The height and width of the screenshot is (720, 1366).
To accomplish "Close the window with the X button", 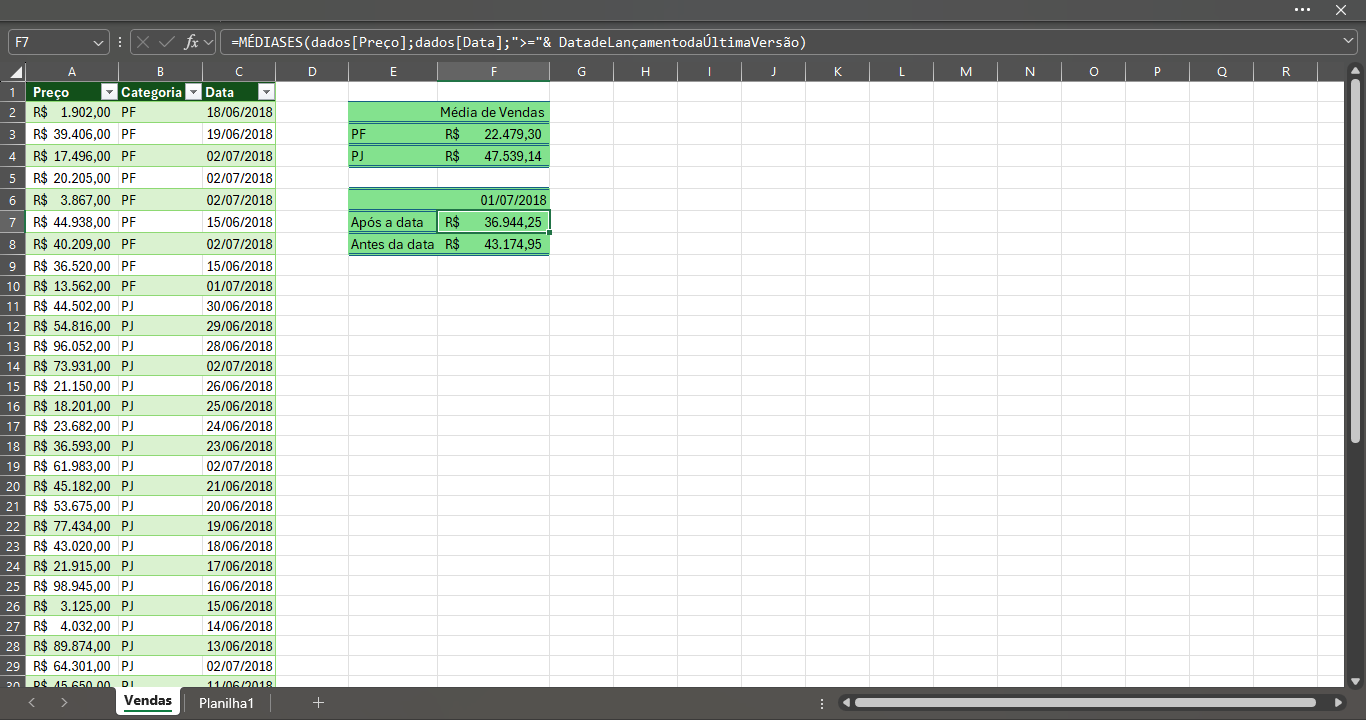I will click(x=1341, y=9).
